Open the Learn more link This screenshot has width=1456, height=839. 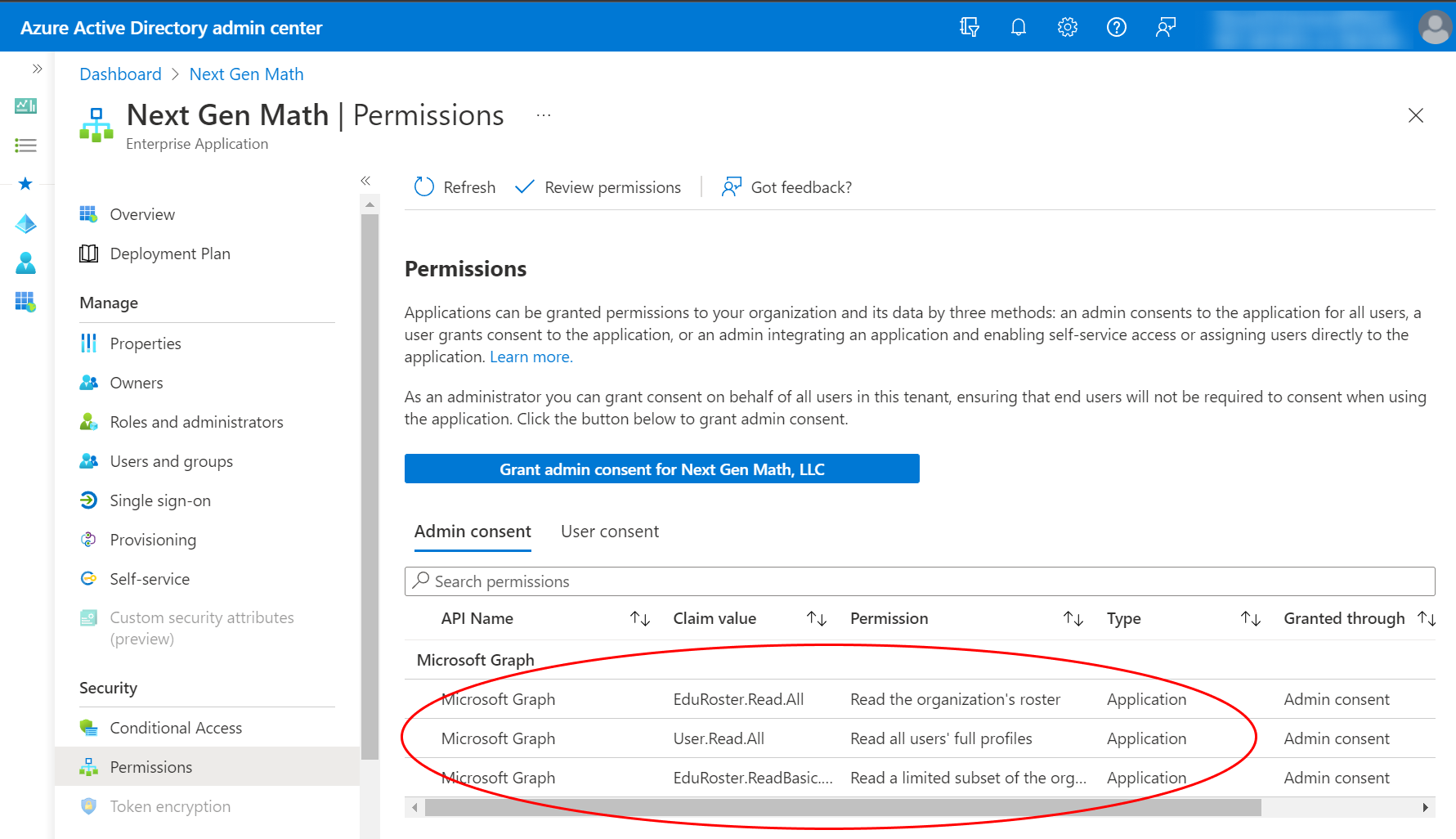tap(531, 357)
